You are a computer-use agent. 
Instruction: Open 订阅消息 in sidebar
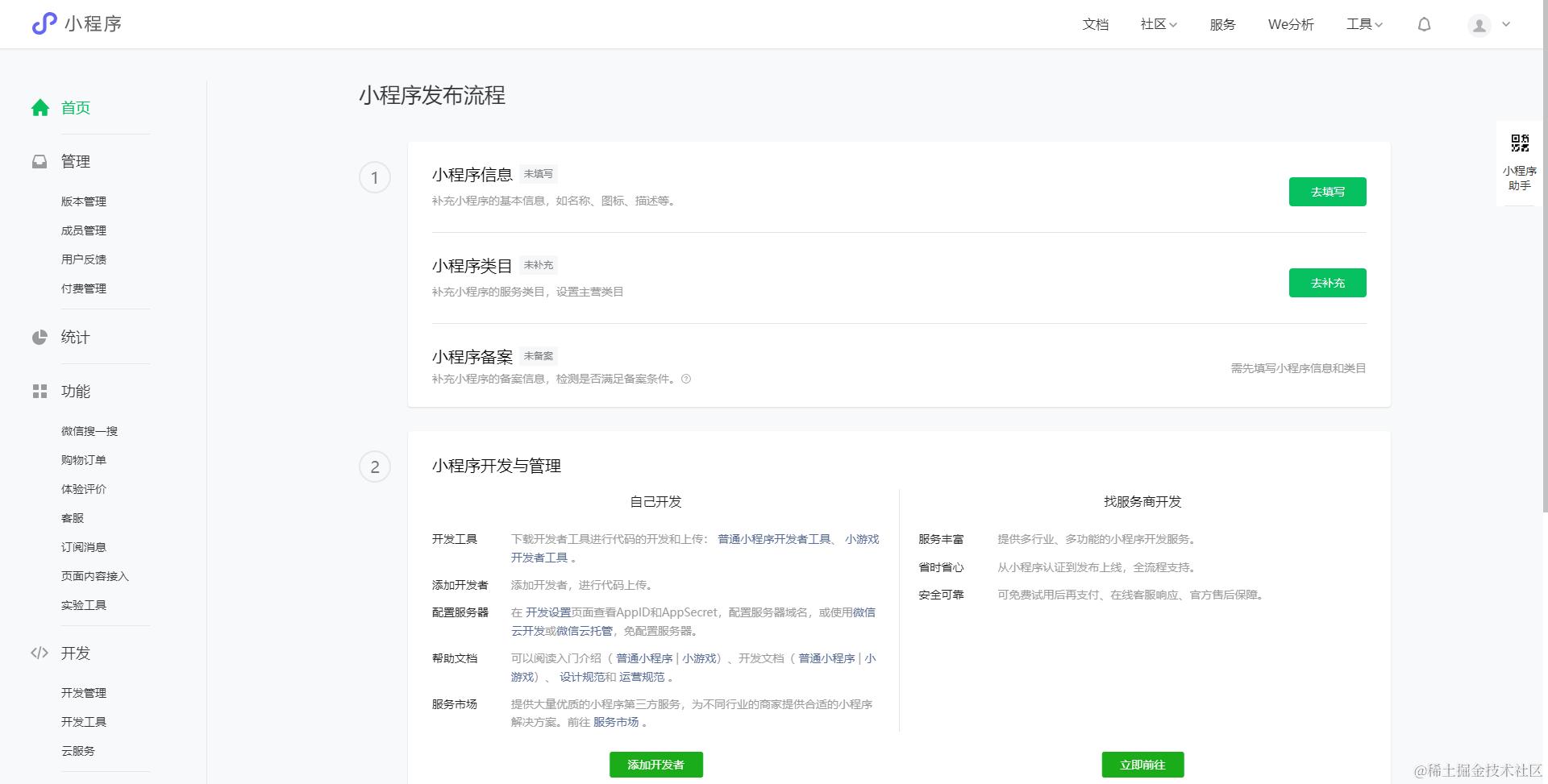pyautogui.click(x=84, y=547)
